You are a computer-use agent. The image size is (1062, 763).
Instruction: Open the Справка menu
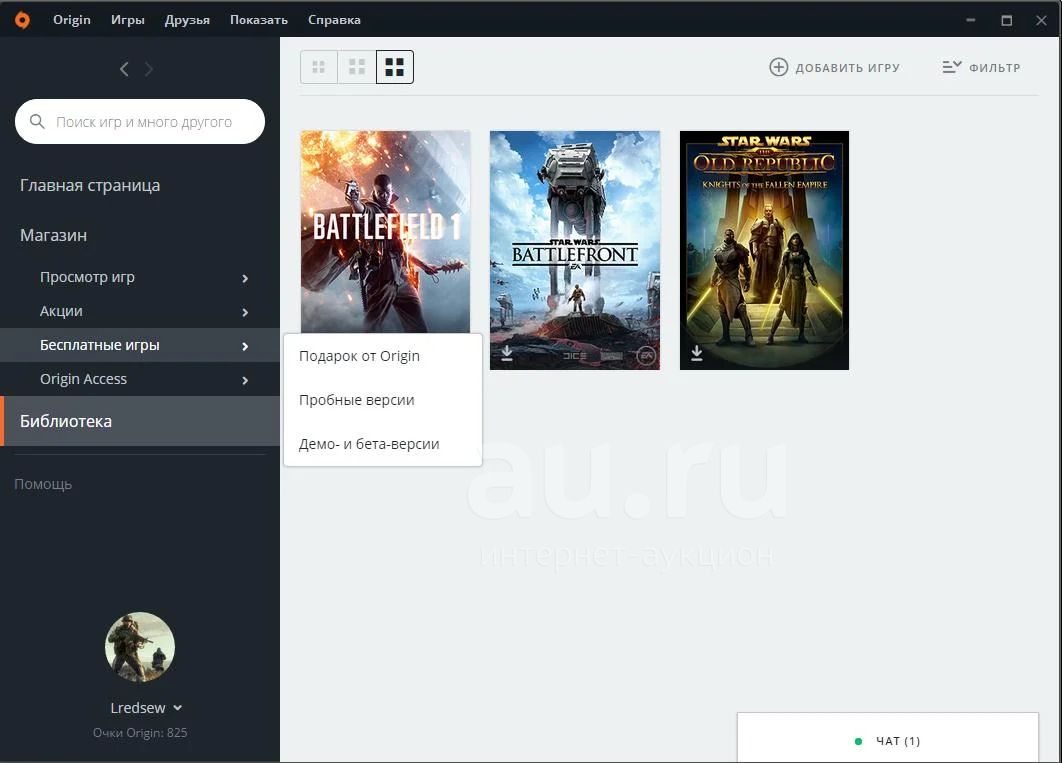pyautogui.click(x=334, y=20)
